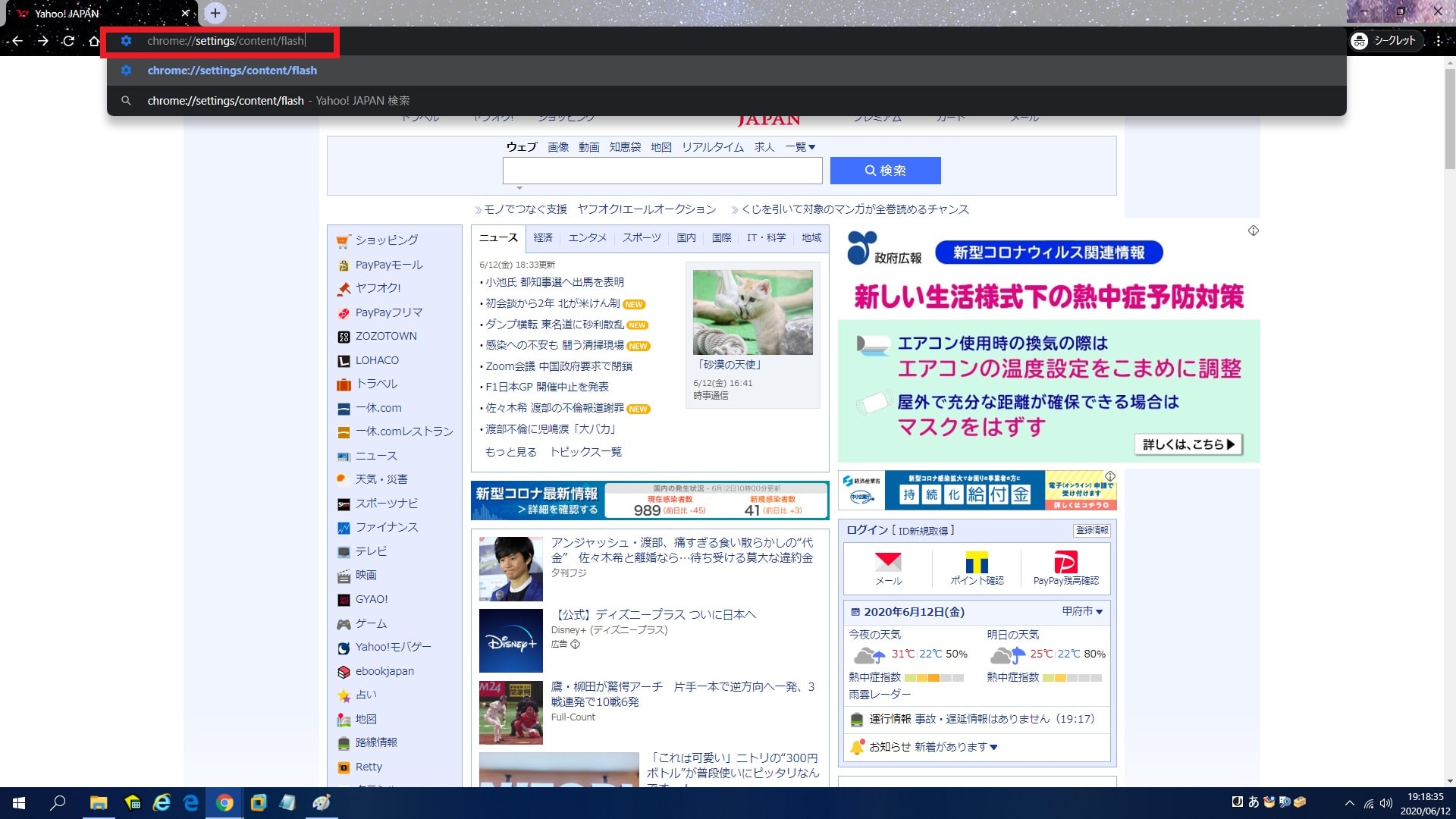Open the Disney+ ad thumbnail
The width and height of the screenshot is (1456, 819).
510,641
